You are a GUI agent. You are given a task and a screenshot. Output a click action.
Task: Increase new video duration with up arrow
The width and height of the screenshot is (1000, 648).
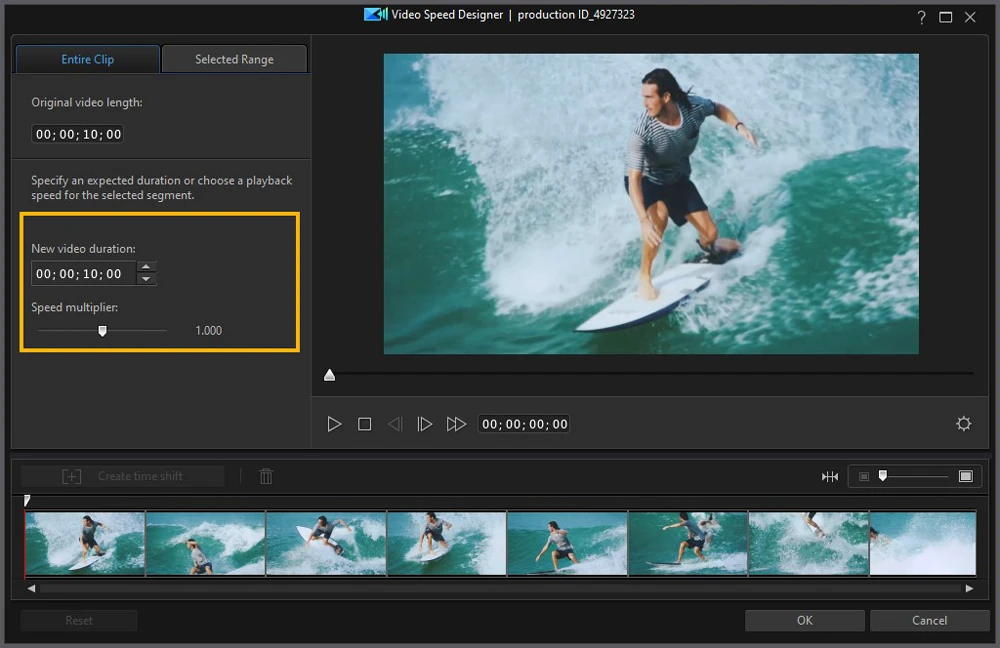coord(147,267)
